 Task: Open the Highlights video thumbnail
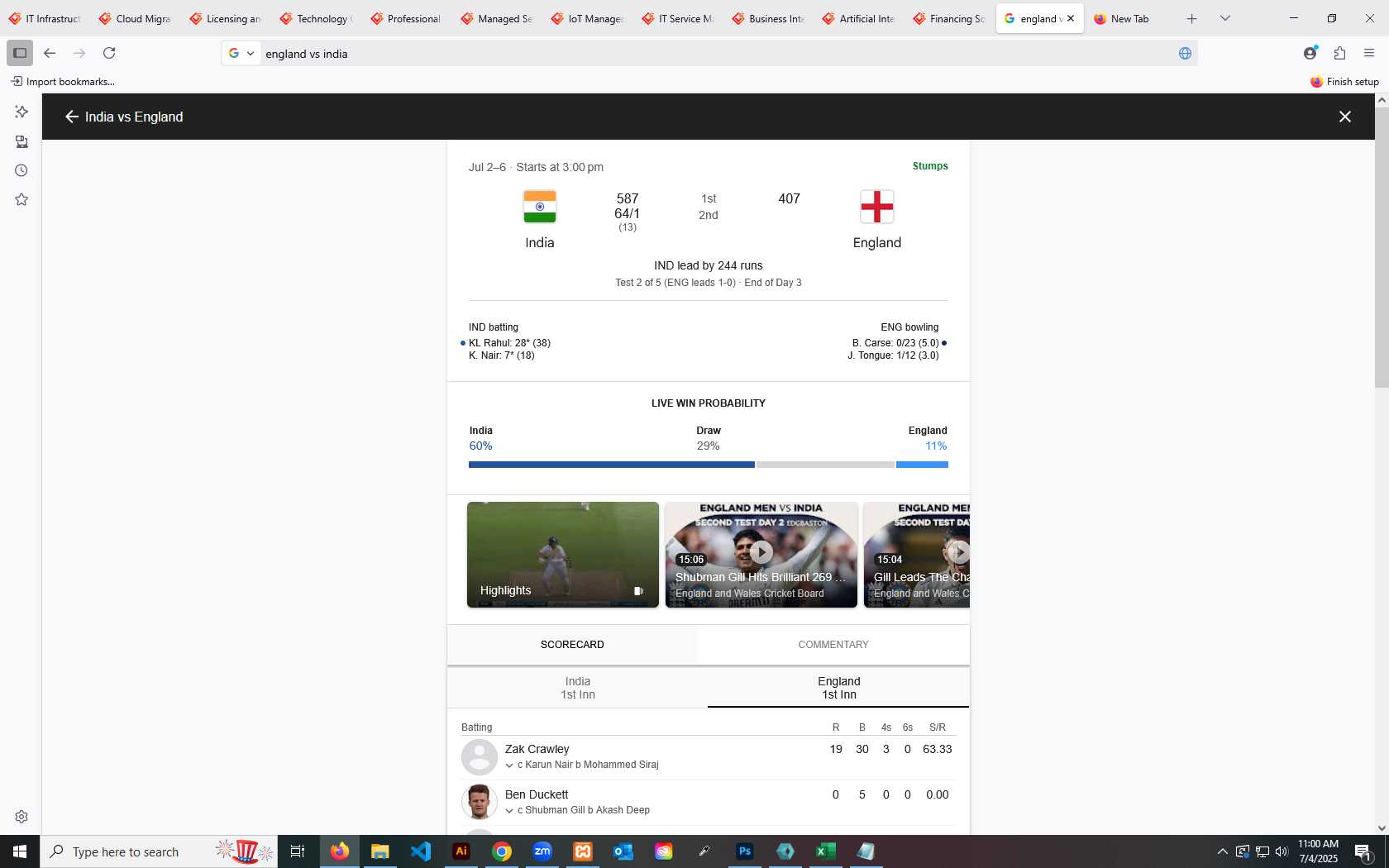[563, 555]
